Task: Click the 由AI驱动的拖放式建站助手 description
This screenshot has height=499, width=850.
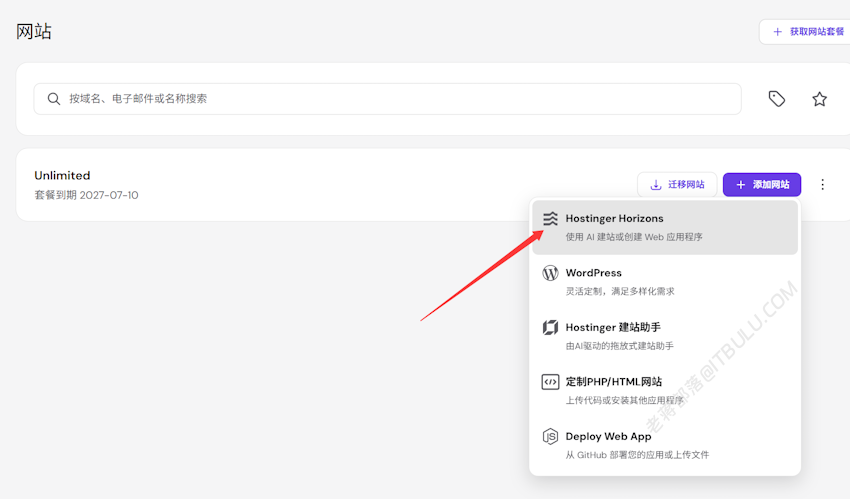Action: coord(620,346)
